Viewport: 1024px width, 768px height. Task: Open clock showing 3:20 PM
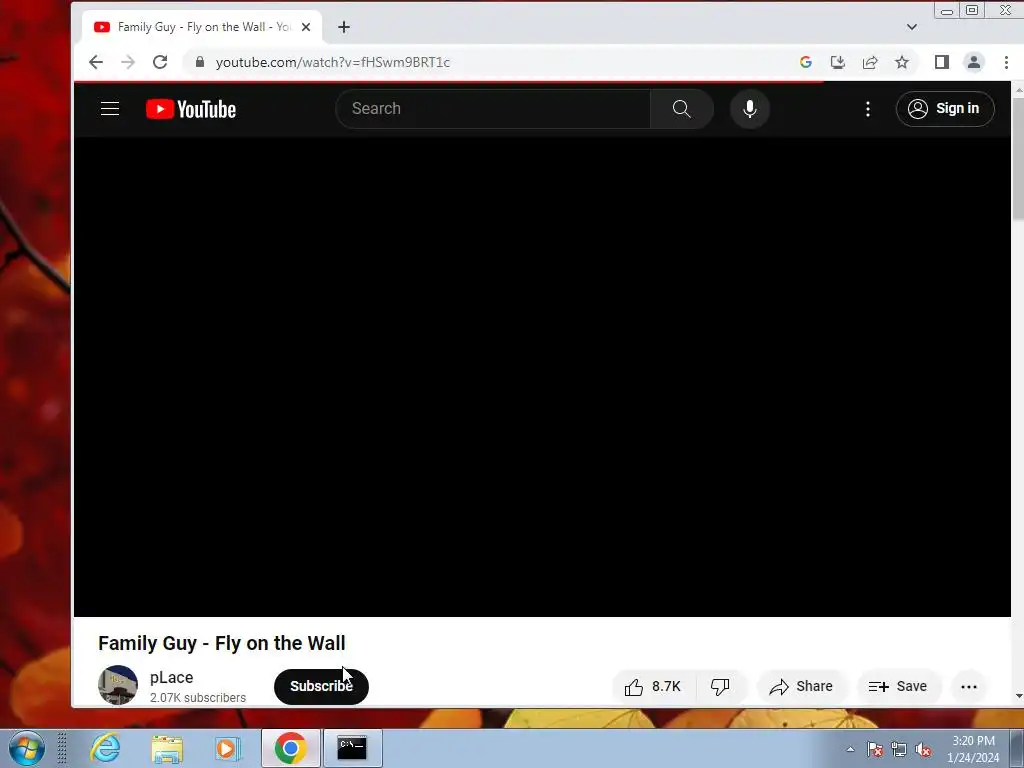pos(973,749)
